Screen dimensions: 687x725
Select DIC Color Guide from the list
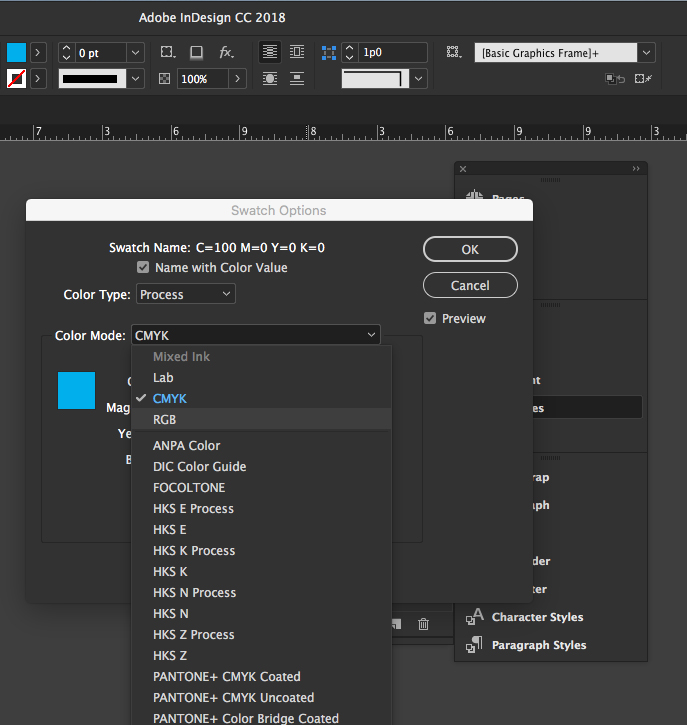tap(262, 466)
